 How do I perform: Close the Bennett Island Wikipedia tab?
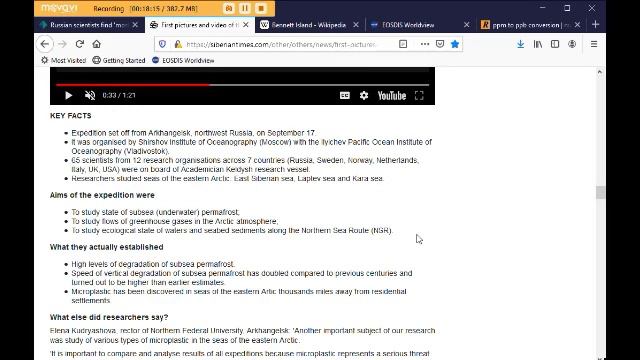(356, 25)
